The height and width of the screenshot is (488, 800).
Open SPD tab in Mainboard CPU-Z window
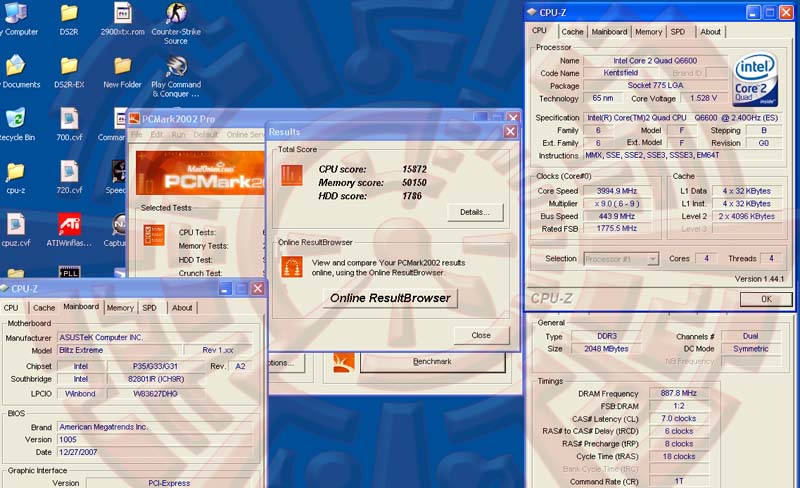click(x=149, y=308)
